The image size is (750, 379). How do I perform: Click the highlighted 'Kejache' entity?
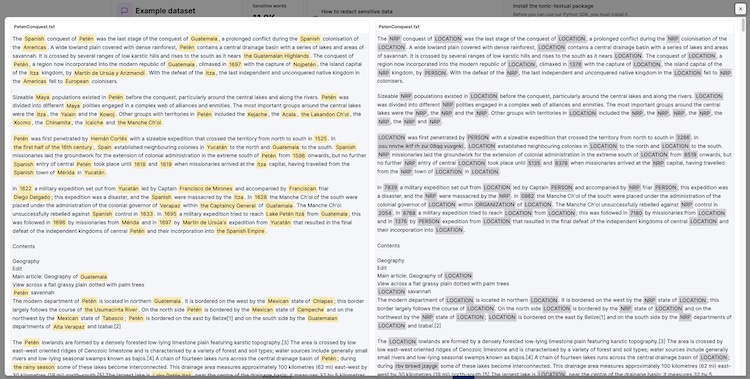tap(257, 114)
